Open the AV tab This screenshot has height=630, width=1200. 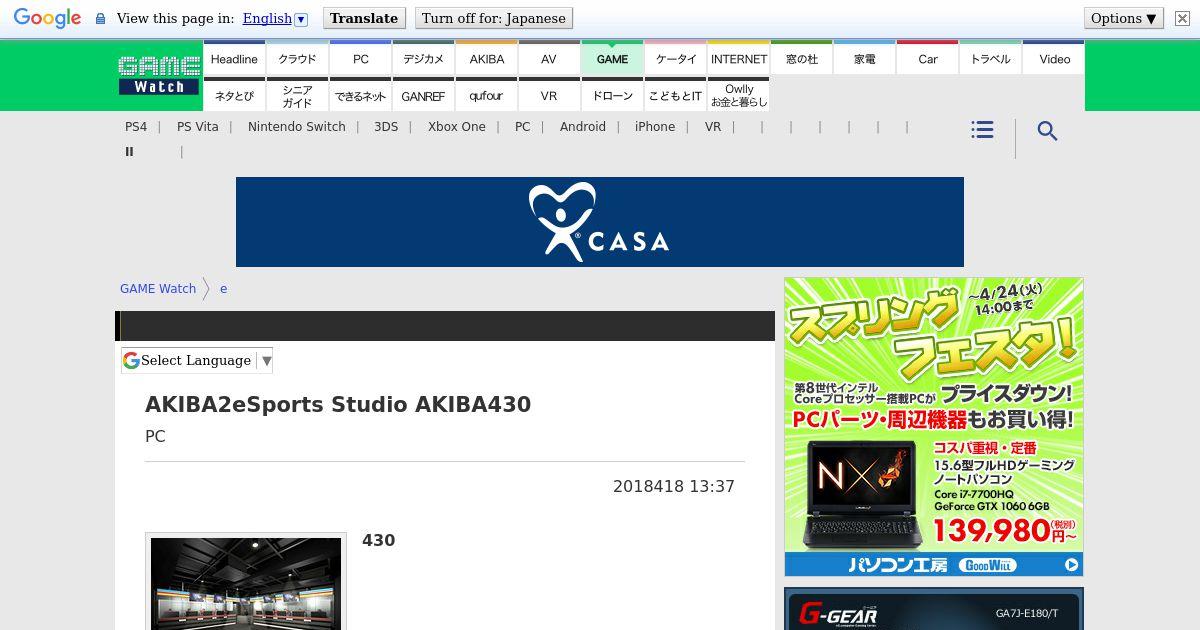pyautogui.click(x=549, y=59)
